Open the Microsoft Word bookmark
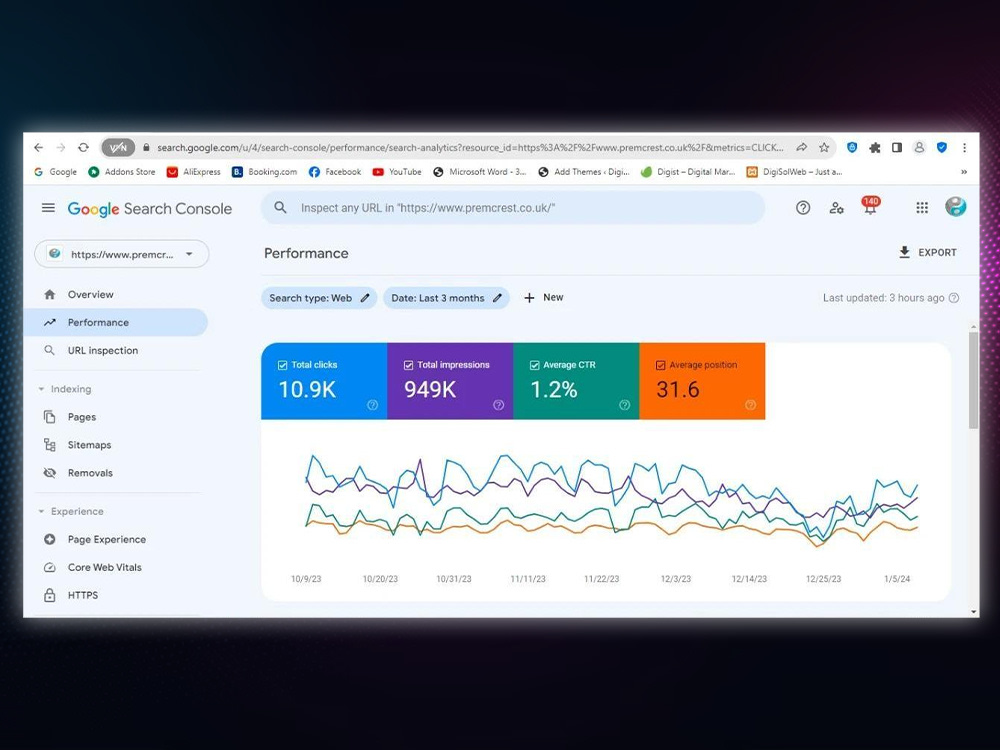This screenshot has width=1000, height=750. click(480, 172)
